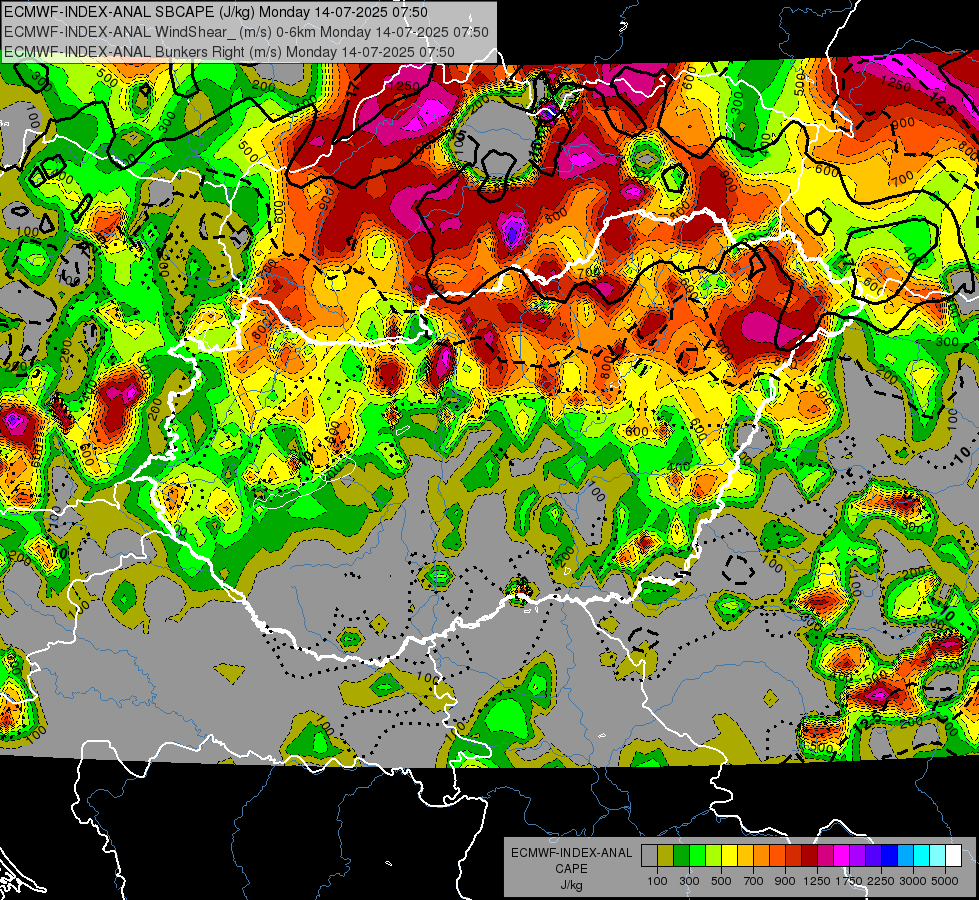Click the WindShear 0-6km title line
Viewport: 979px width, 900px height.
tap(246, 32)
